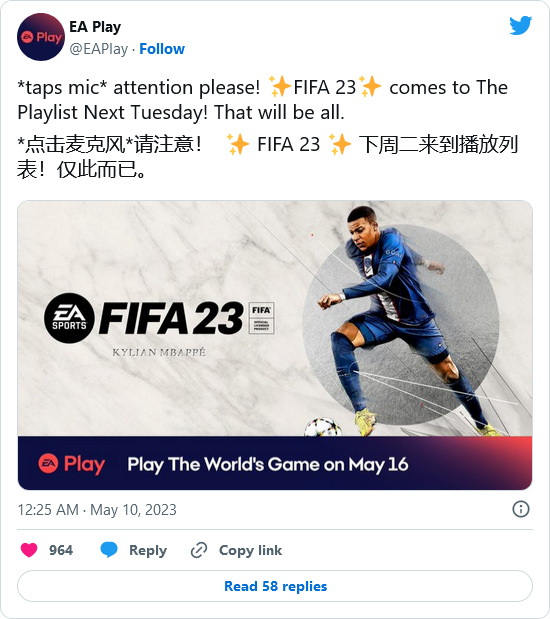Click the red EA Play banner logo
This screenshot has height=619, width=550.
coord(72,464)
